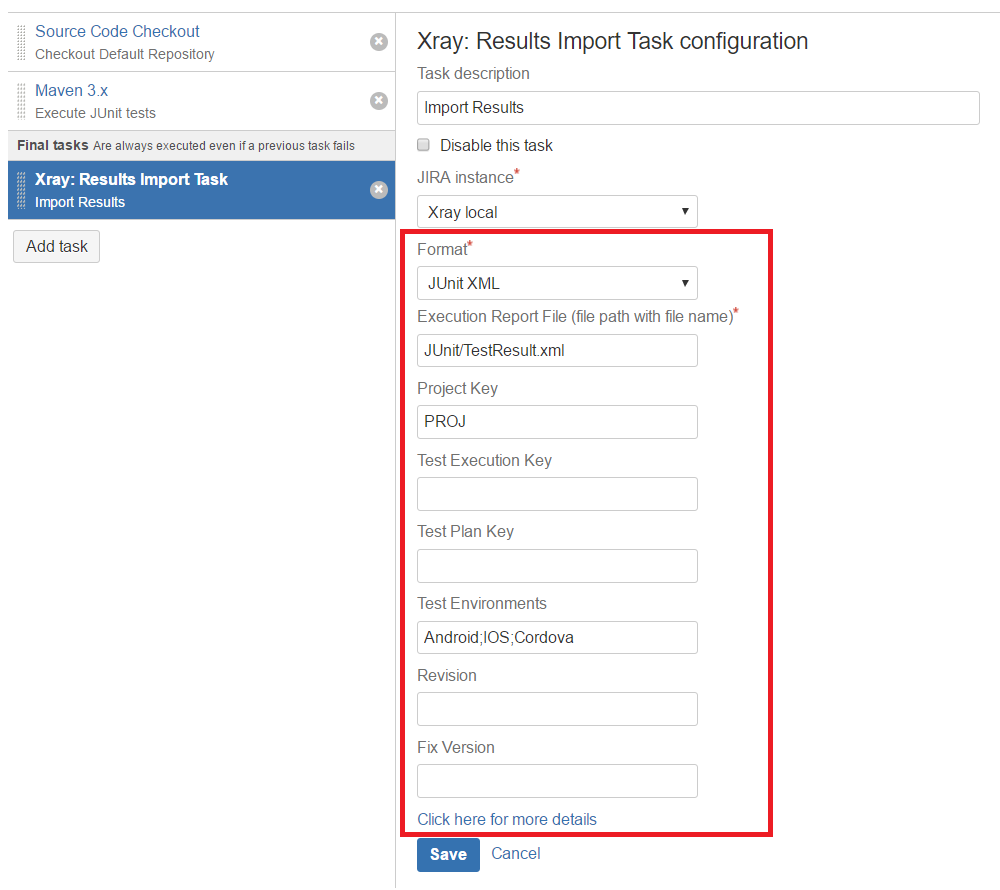
Task: Focus the Fix Version field
Action: pyautogui.click(x=557, y=781)
